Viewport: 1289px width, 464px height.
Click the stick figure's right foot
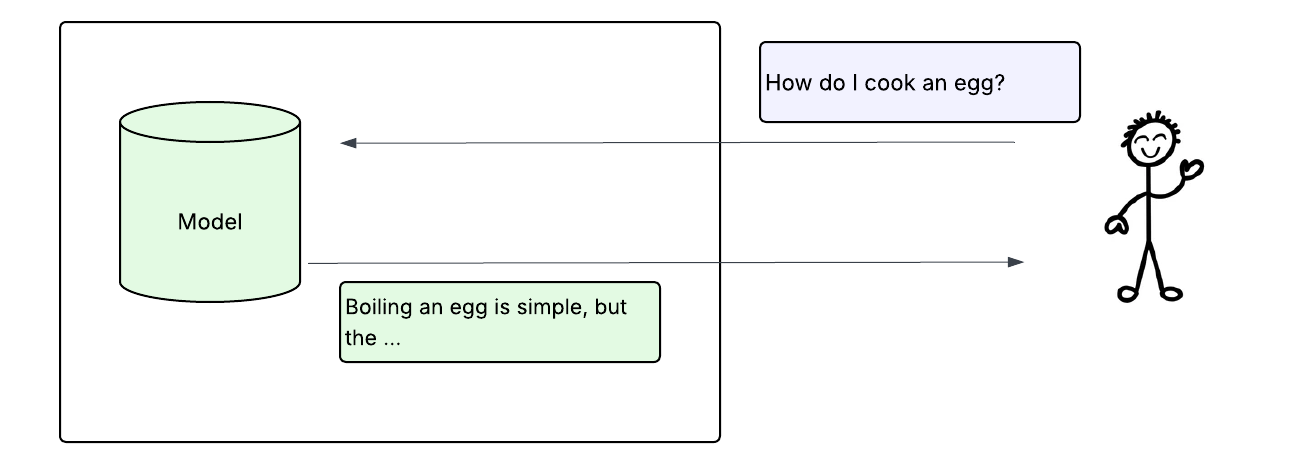[1171, 294]
